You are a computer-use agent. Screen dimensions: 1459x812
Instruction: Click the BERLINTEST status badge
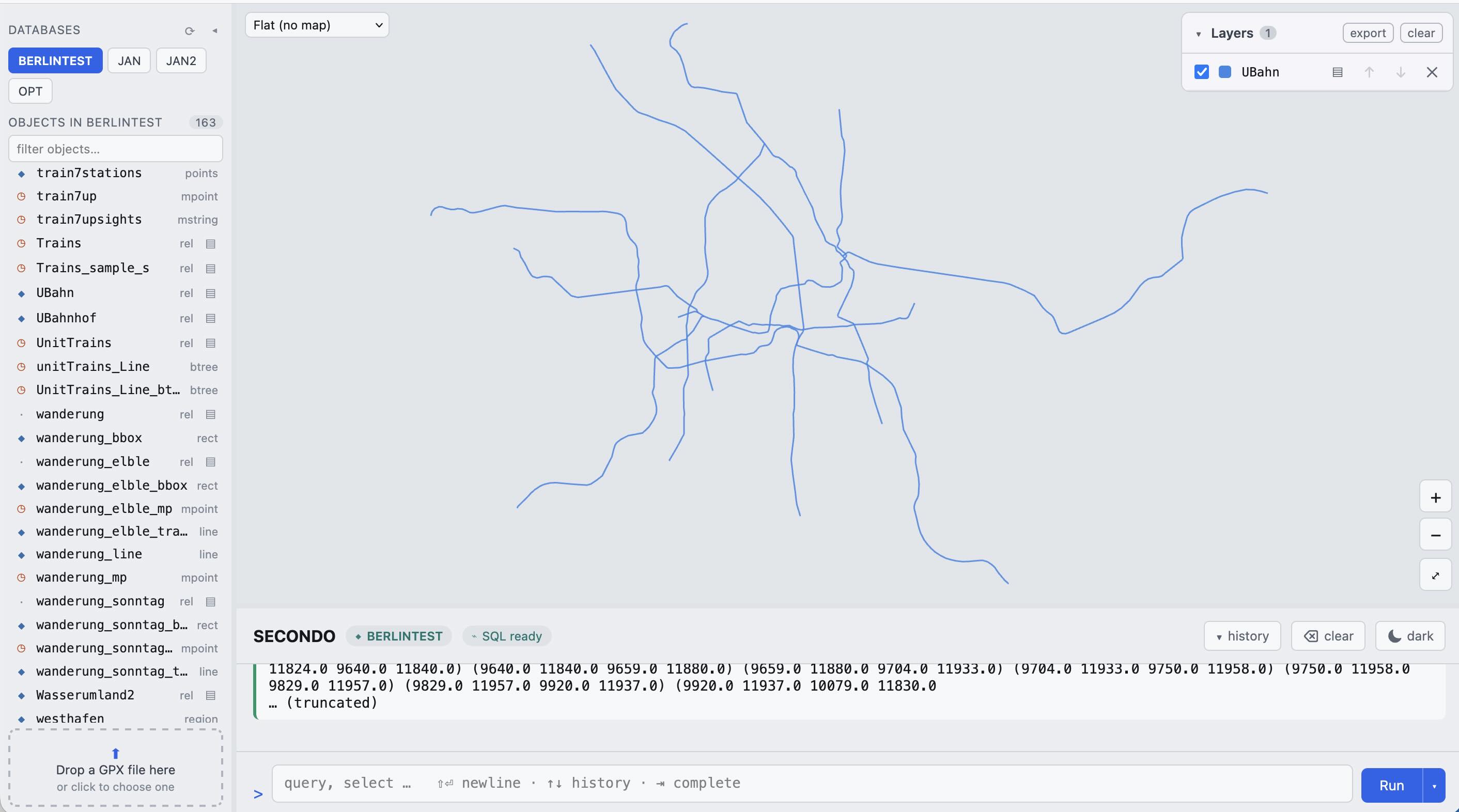(x=399, y=636)
